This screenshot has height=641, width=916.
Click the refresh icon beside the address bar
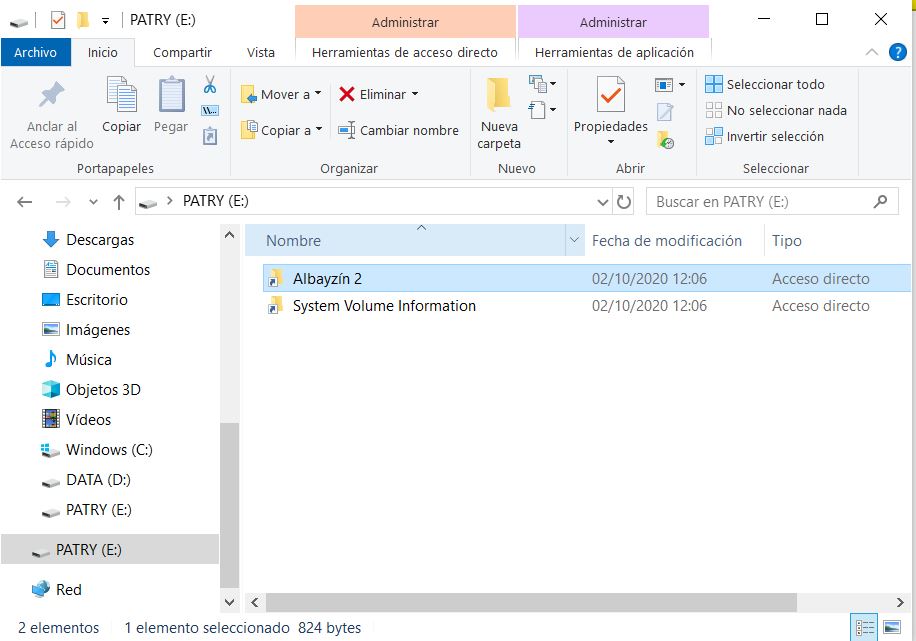point(624,202)
